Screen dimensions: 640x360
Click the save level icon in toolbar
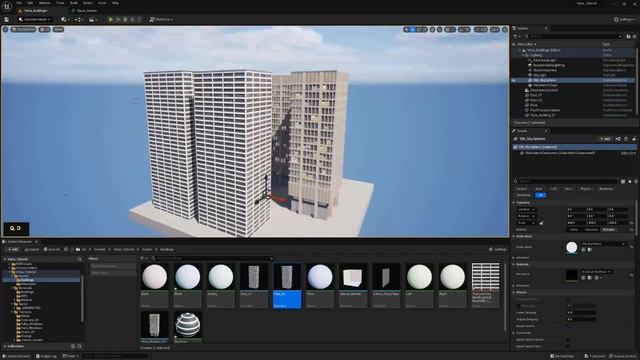[7, 19]
